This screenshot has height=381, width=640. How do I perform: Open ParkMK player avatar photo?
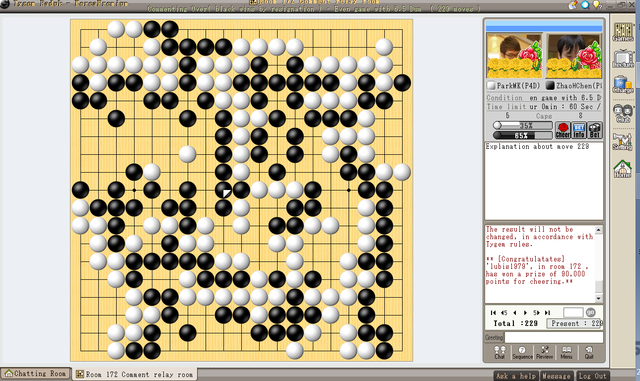point(515,56)
